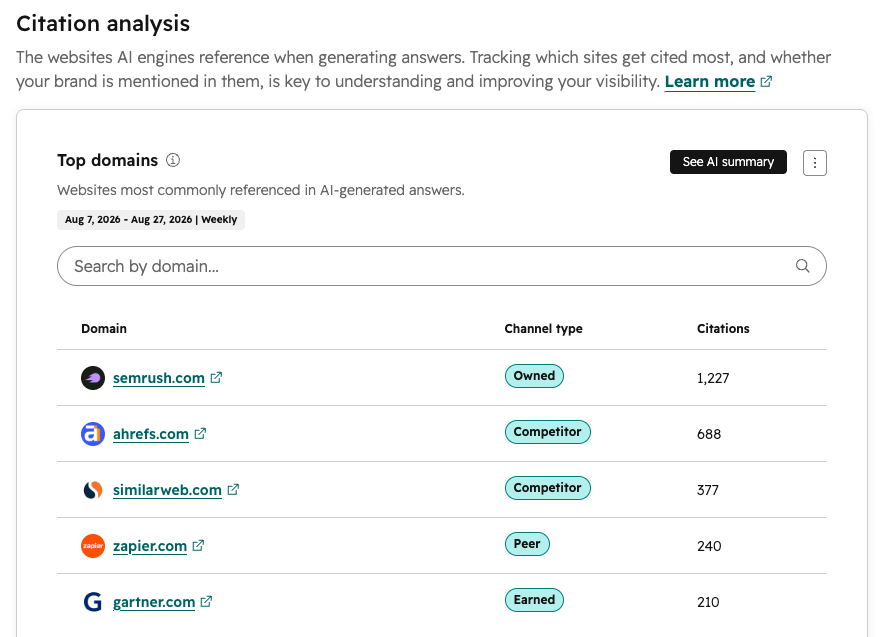Click the ahrefs.com favicon
This screenshot has width=889, height=637.
pos(93,434)
